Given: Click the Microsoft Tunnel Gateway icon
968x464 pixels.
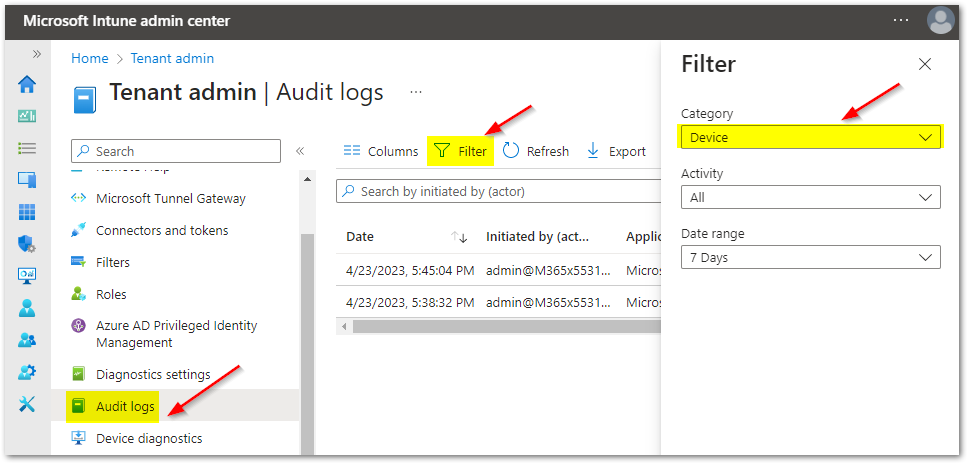Looking at the screenshot, I should [78, 199].
